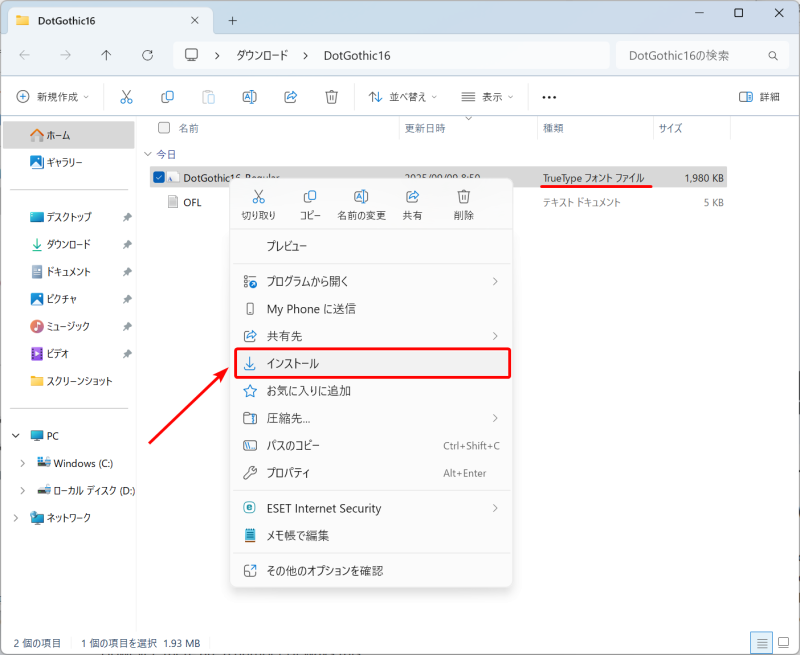The image size is (800, 655).
Task: Click the rename icon in the toolbar
Action: point(250,97)
